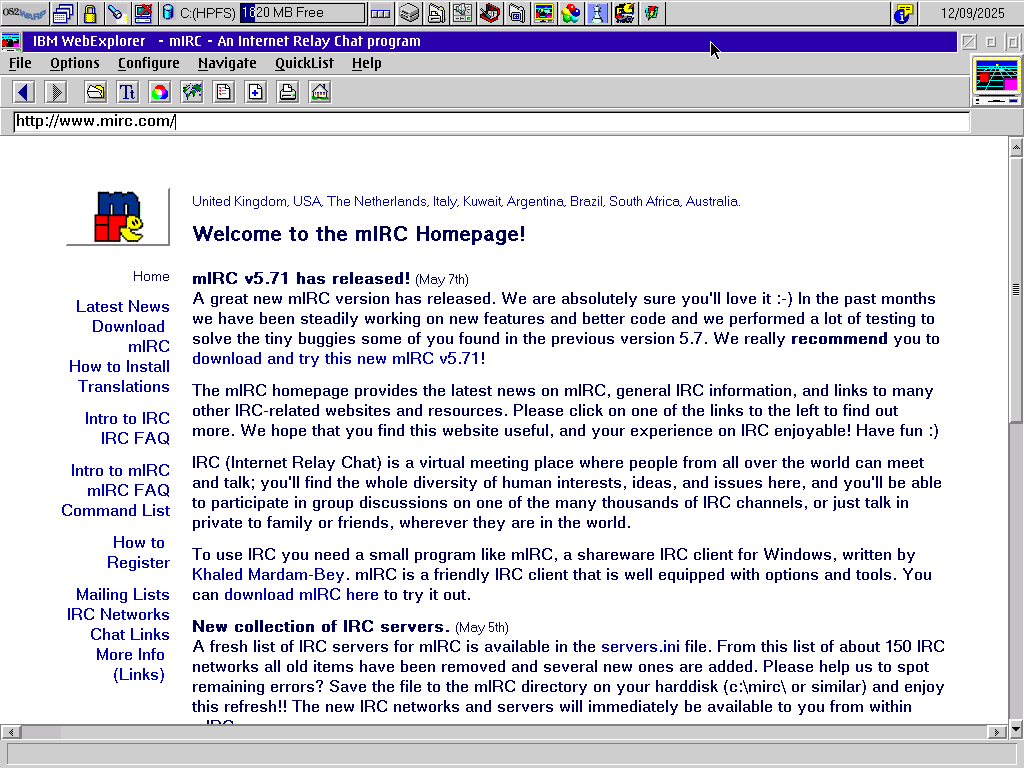This screenshot has height=768, width=1024.
Task: Click the add to QuickList page icon
Action: coord(256,92)
